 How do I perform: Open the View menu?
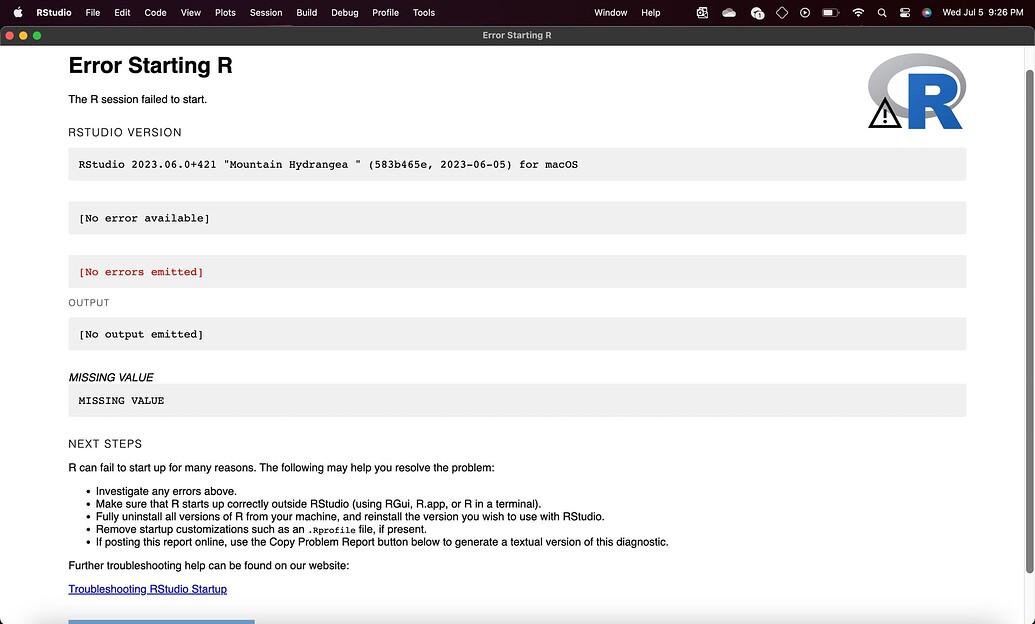point(191,13)
